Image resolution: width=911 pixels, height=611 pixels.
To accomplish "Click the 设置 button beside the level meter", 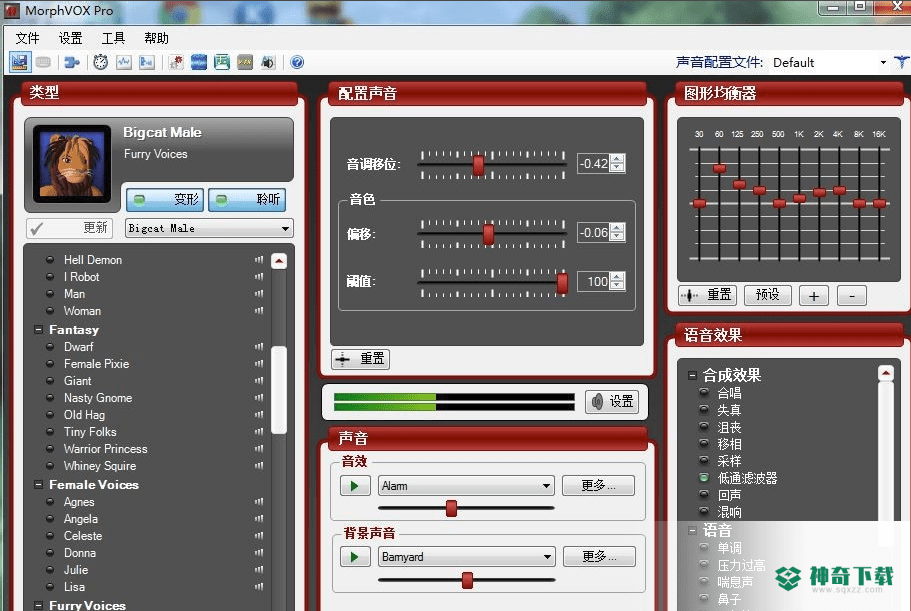I will (612, 401).
